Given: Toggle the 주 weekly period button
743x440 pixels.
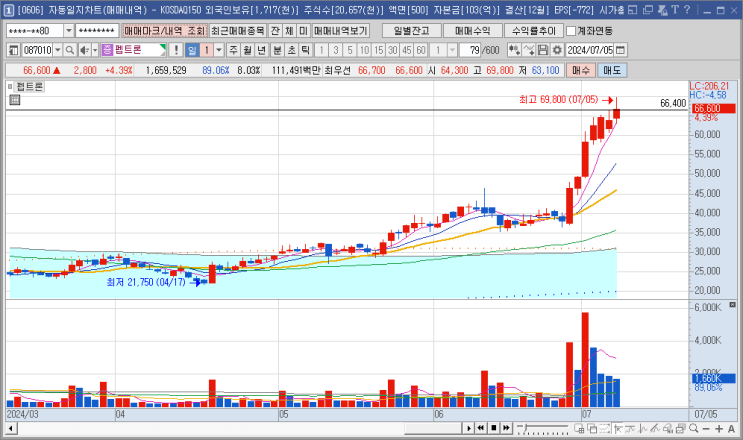Looking at the screenshot, I should (233, 50).
